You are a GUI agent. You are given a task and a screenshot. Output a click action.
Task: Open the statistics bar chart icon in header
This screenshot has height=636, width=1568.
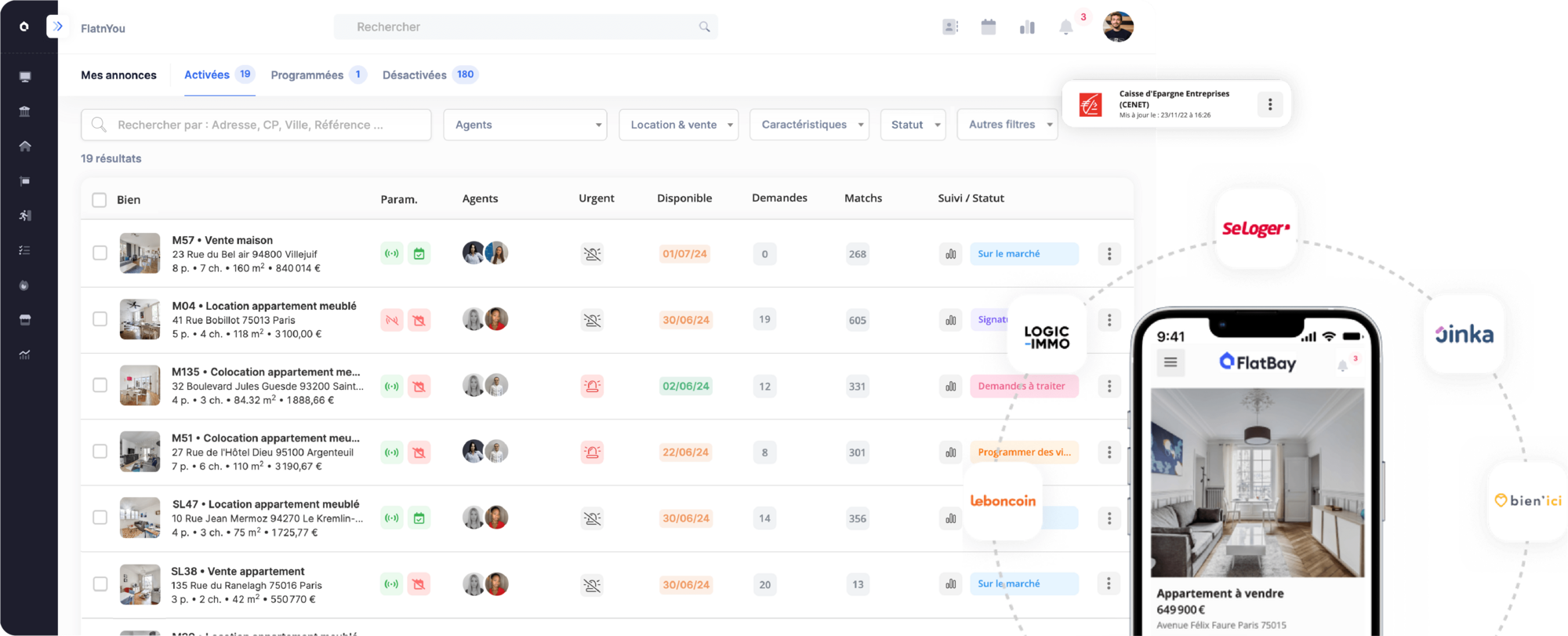[1027, 27]
